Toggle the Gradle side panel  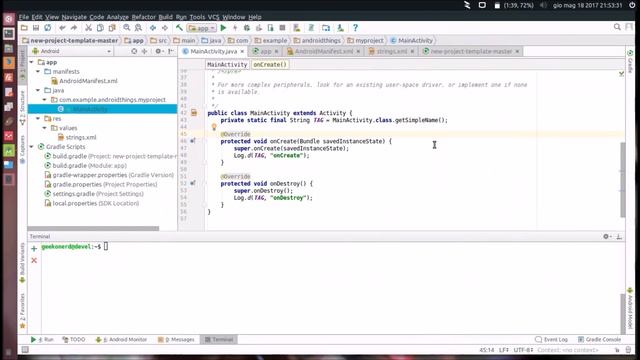[630, 61]
